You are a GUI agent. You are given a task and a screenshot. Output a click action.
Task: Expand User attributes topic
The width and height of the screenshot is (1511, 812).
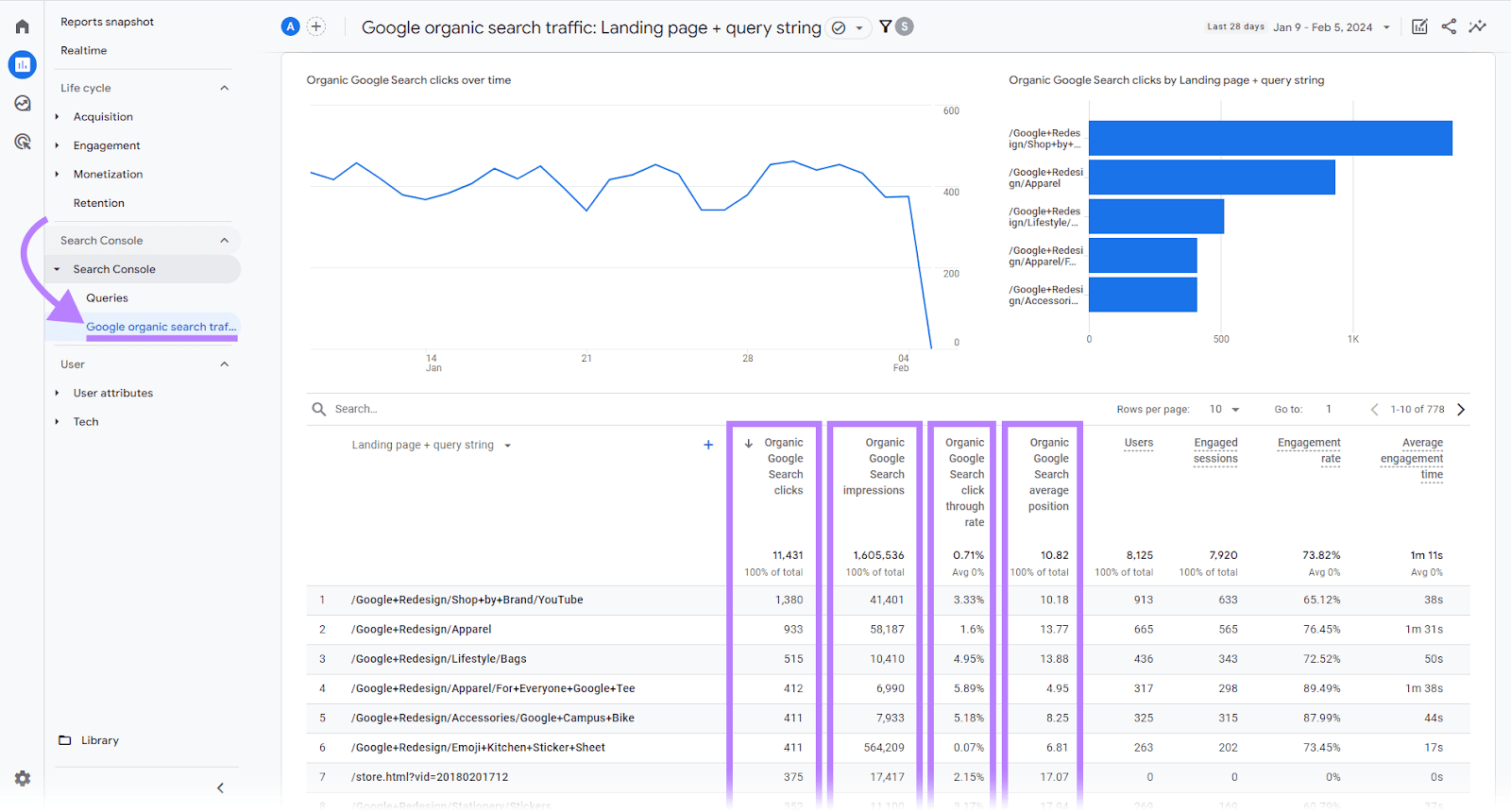(x=57, y=393)
